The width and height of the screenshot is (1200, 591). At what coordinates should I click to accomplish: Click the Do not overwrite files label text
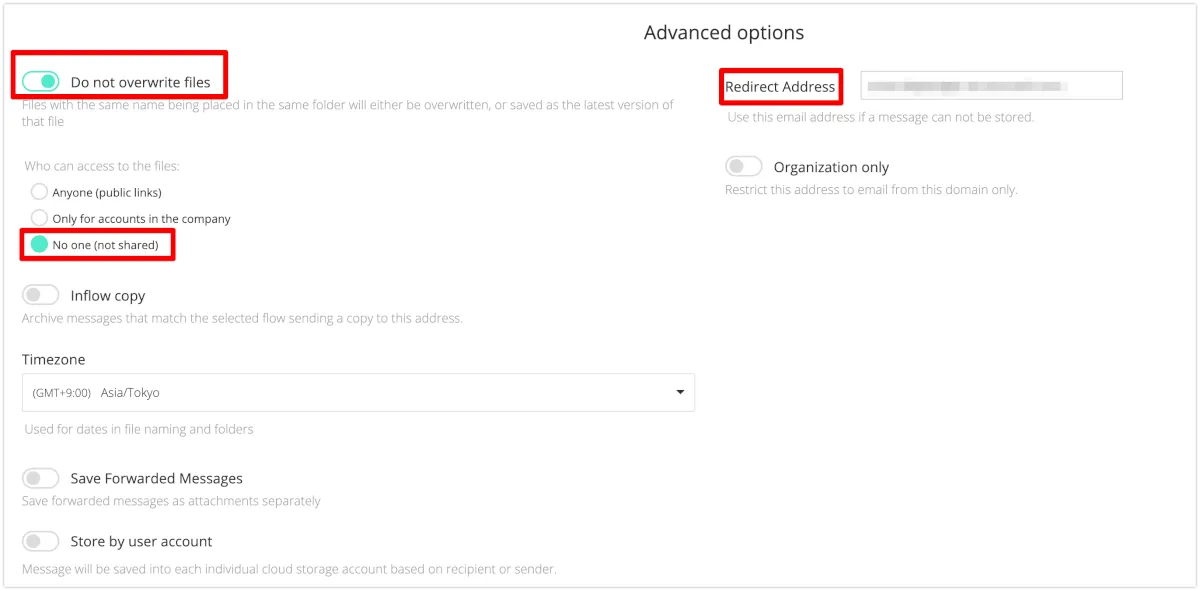(140, 82)
